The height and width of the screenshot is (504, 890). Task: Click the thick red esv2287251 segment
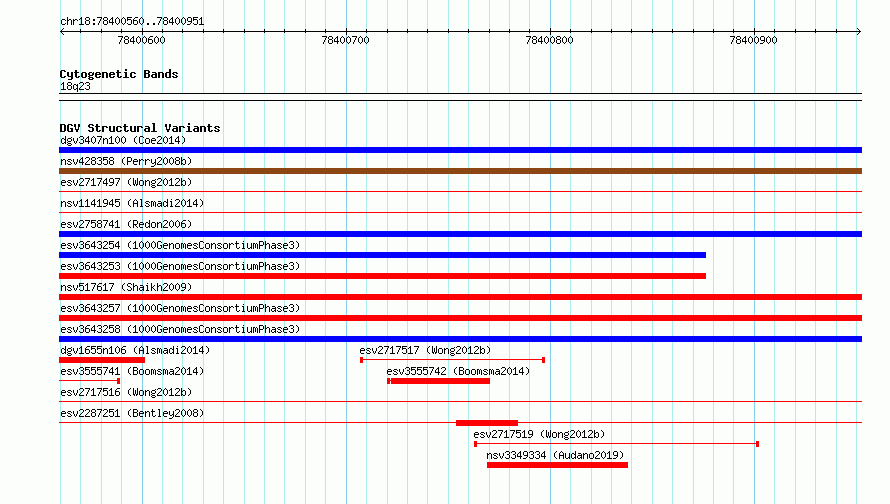487,423
